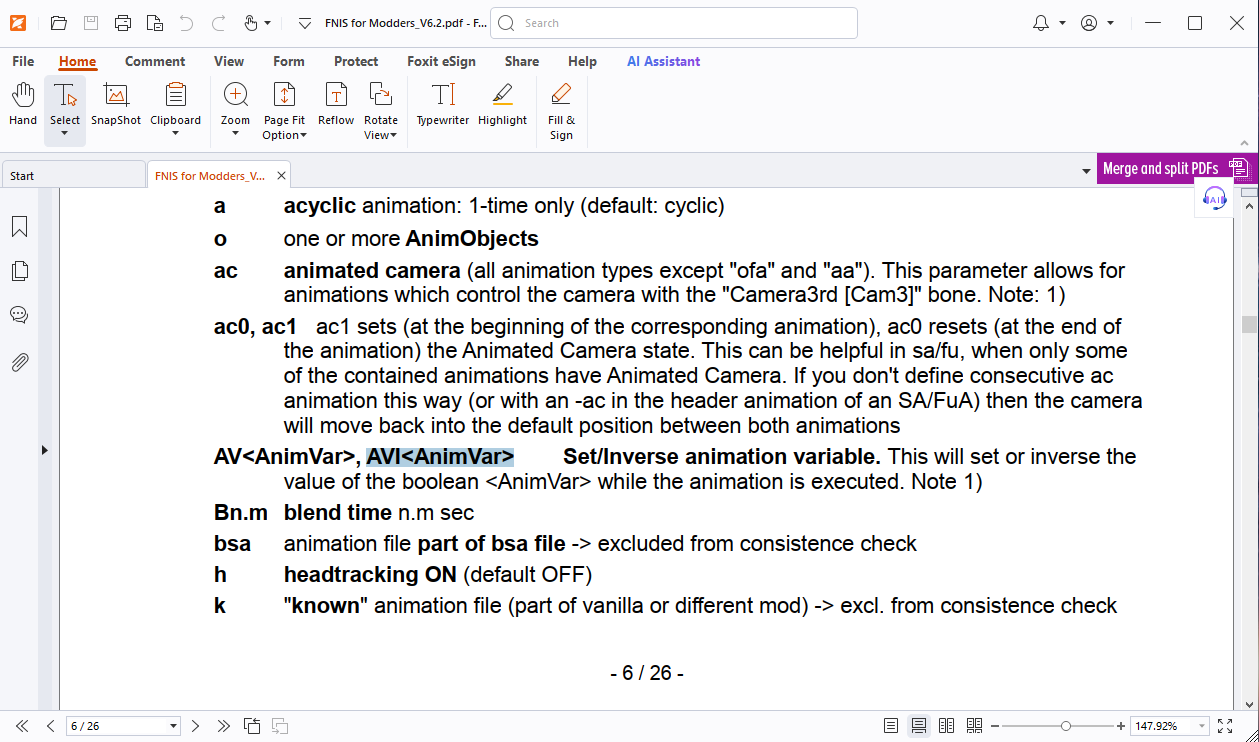Screen dimensions: 1259x742
Task: Click the Zoom tool icon
Action: 236,96
